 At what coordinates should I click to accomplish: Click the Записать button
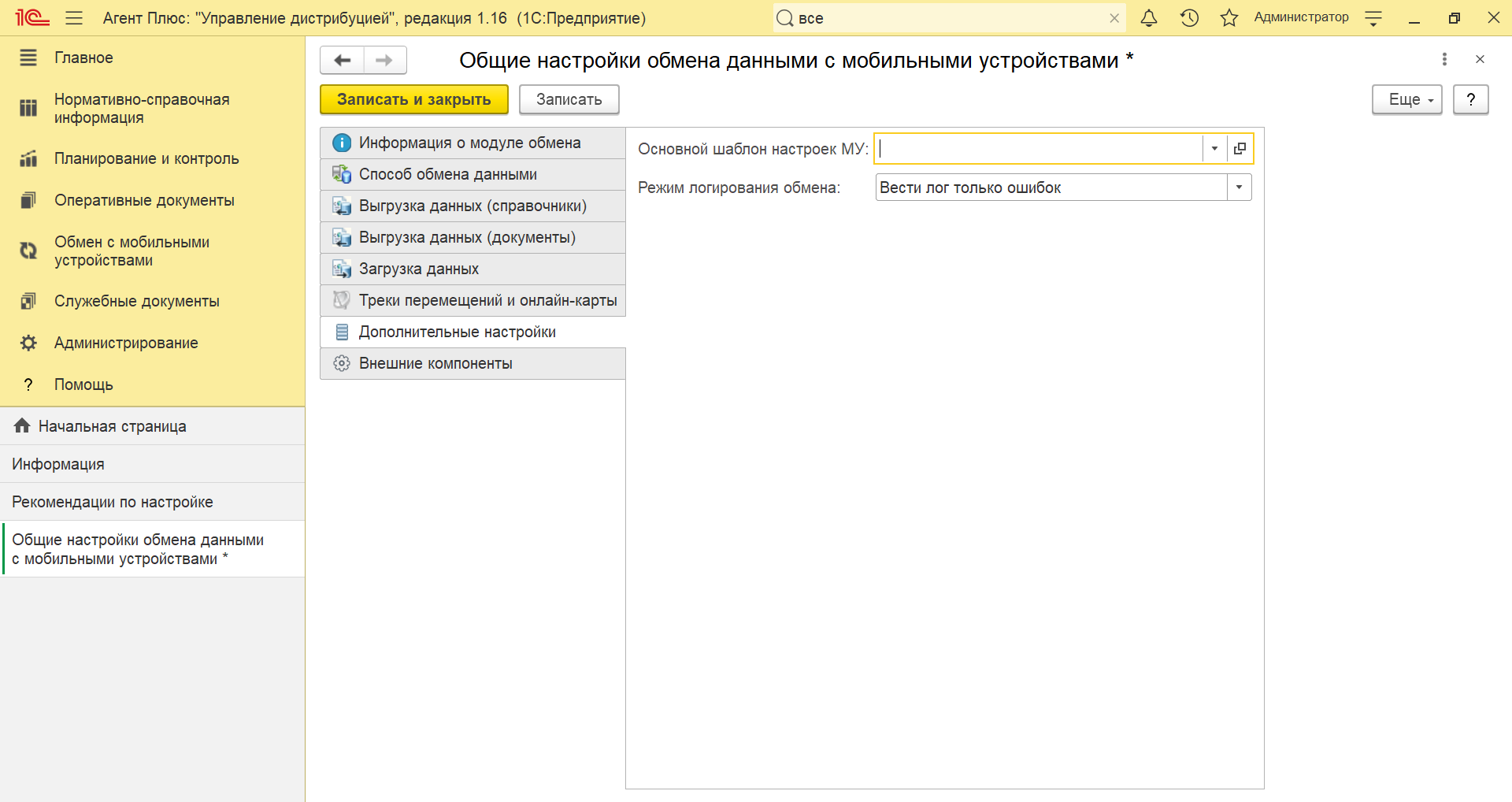569,100
